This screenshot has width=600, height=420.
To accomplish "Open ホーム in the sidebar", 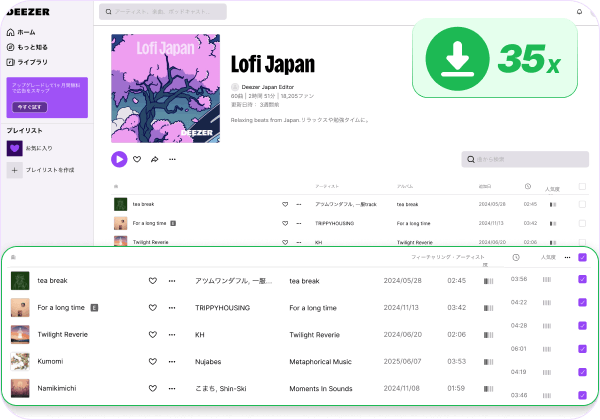I will (21, 32).
